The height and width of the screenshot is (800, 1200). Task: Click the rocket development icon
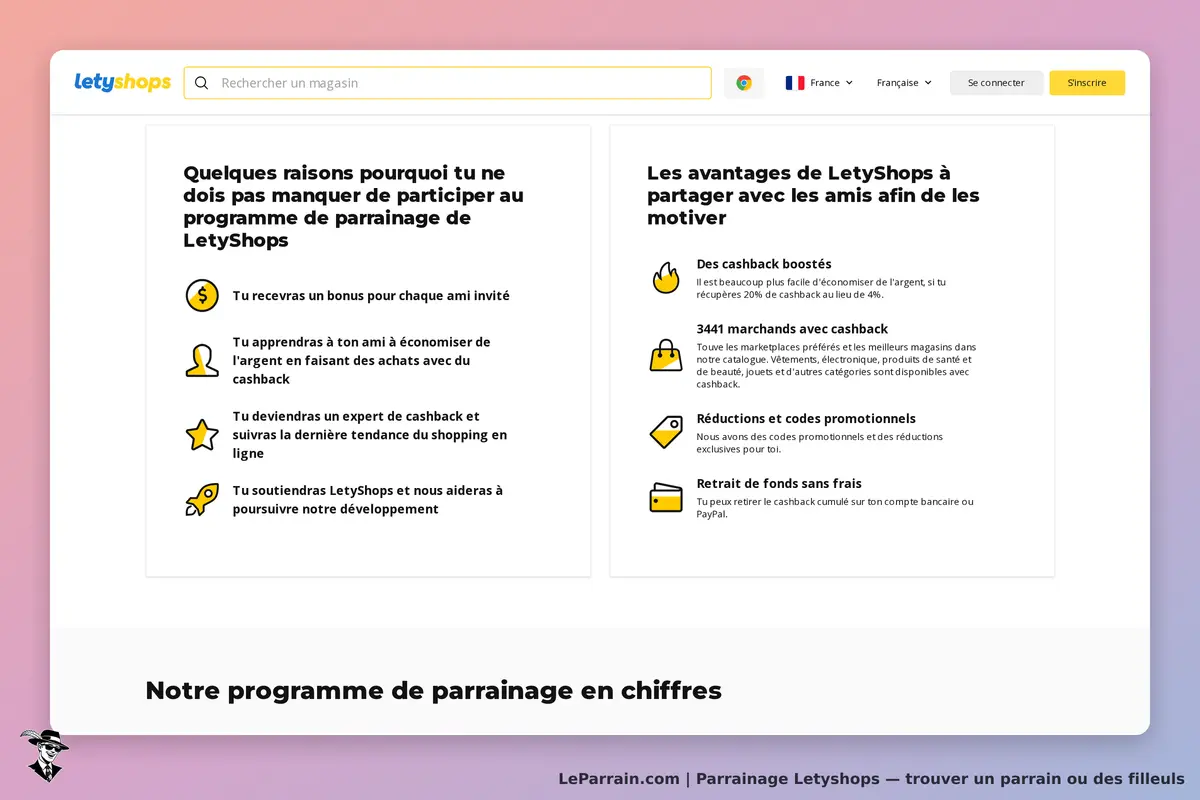[202, 499]
